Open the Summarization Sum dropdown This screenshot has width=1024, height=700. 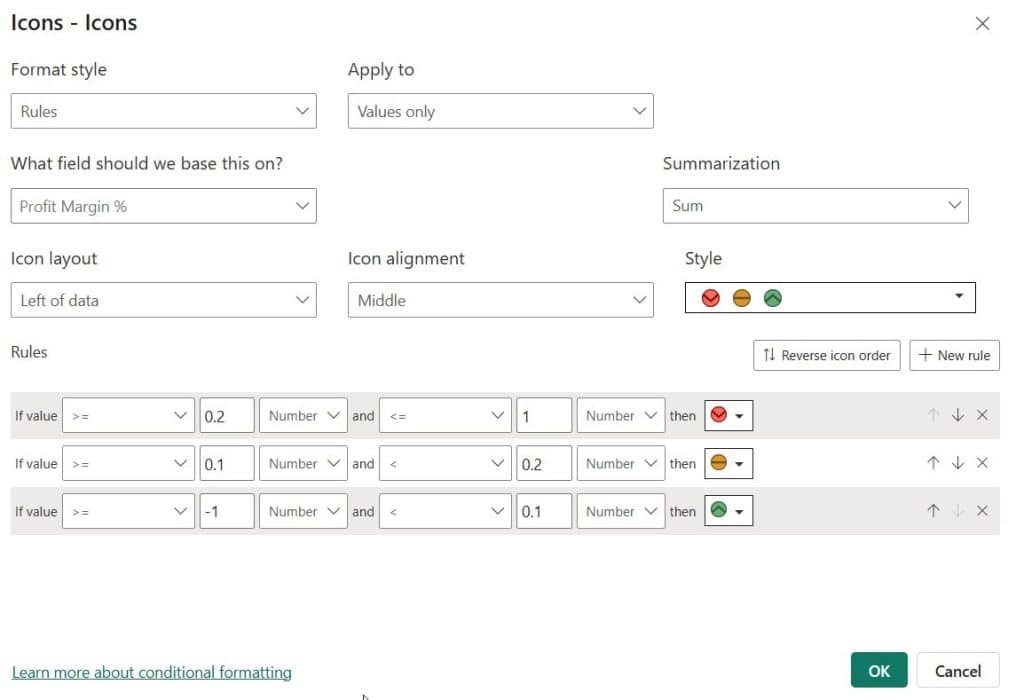click(x=815, y=206)
